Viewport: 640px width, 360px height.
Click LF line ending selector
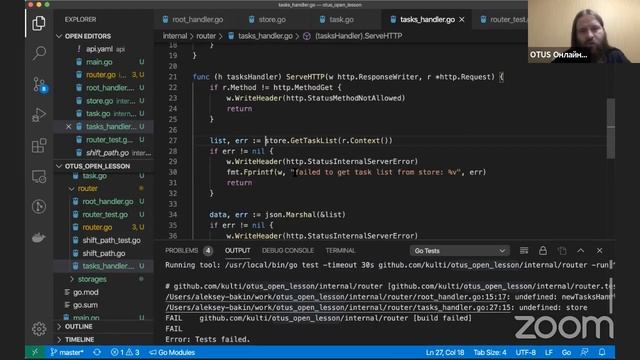point(549,352)
